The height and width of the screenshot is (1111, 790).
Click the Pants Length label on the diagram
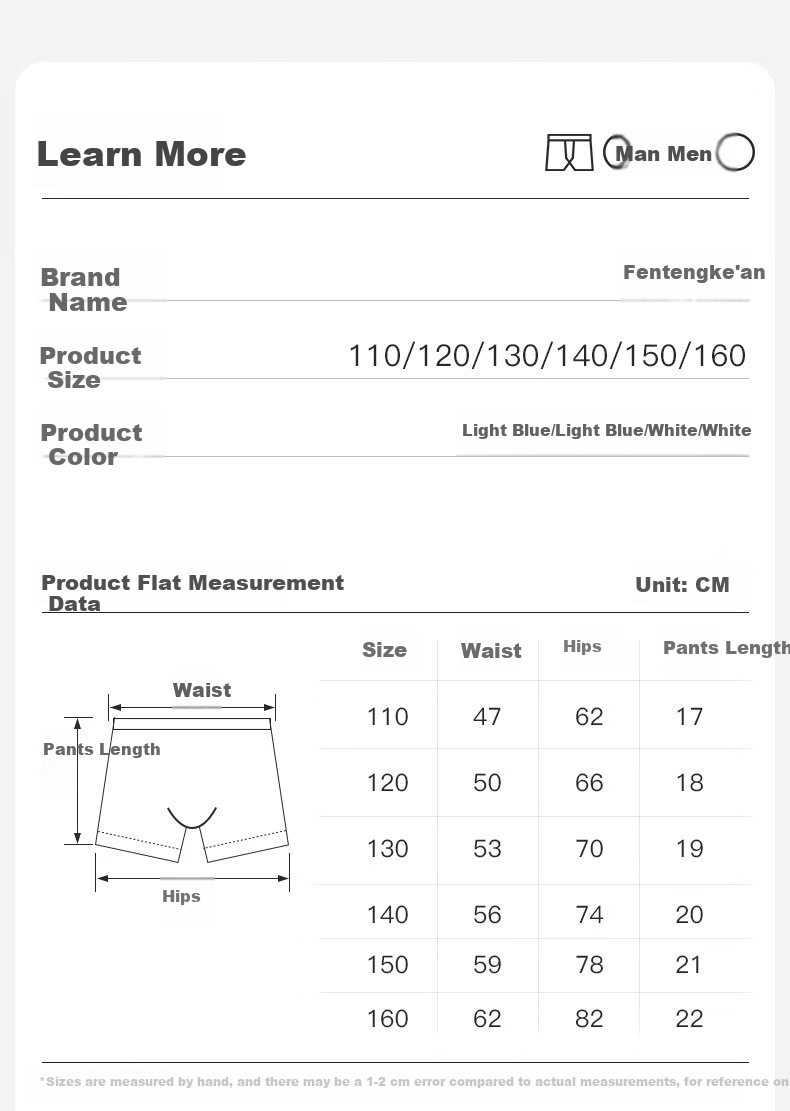point(102,749)
